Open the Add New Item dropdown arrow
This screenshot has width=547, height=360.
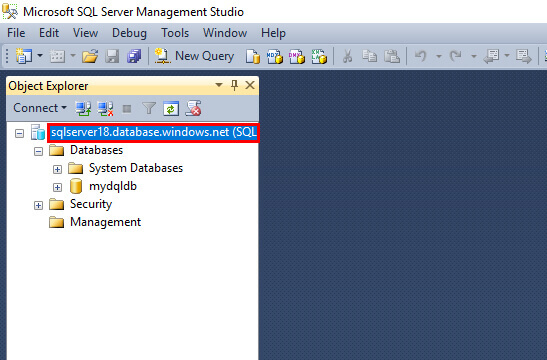coord(73,56)
